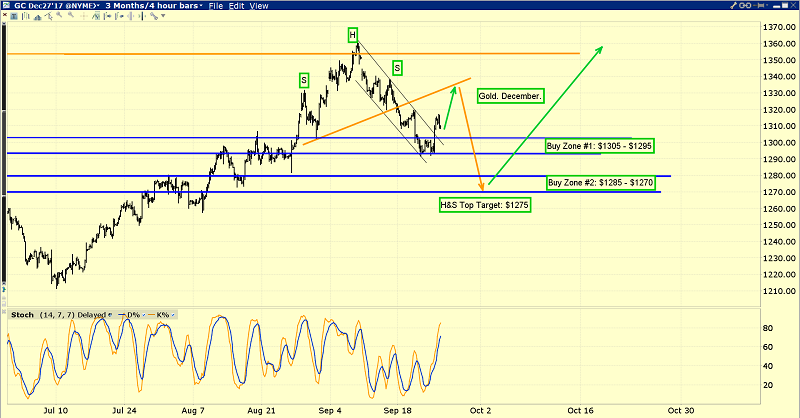Select the bar chart style icon
The height and width of the screenshot is (418, 800).
pyautogui.click(x=26, y=16)
